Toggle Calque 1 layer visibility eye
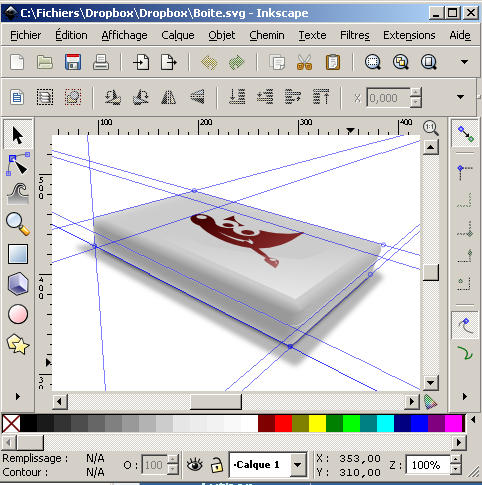Screen dimensions: 482x485 pyautogui.click(x=195, y=464)
